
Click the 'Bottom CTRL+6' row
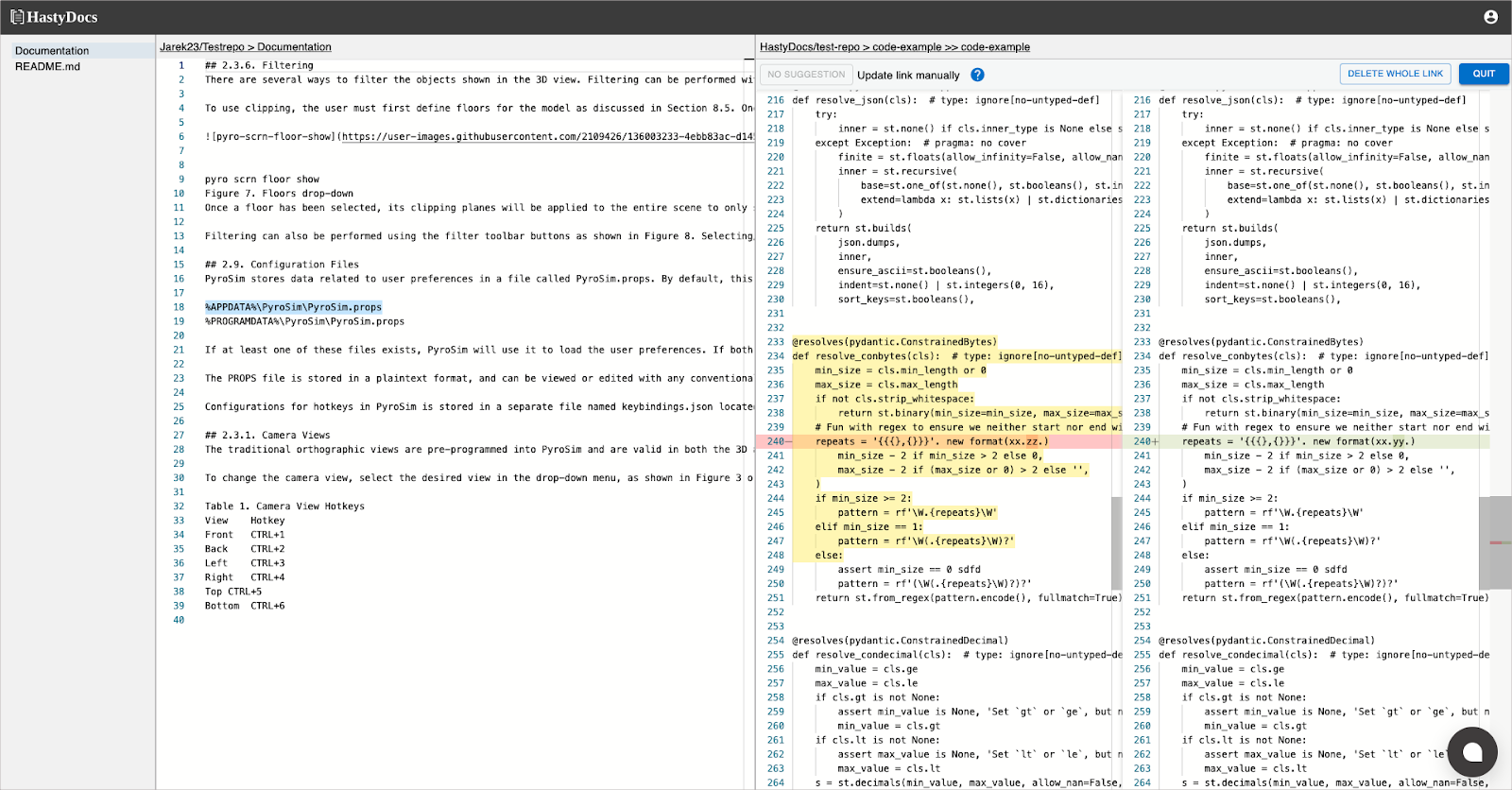(245, 606)
